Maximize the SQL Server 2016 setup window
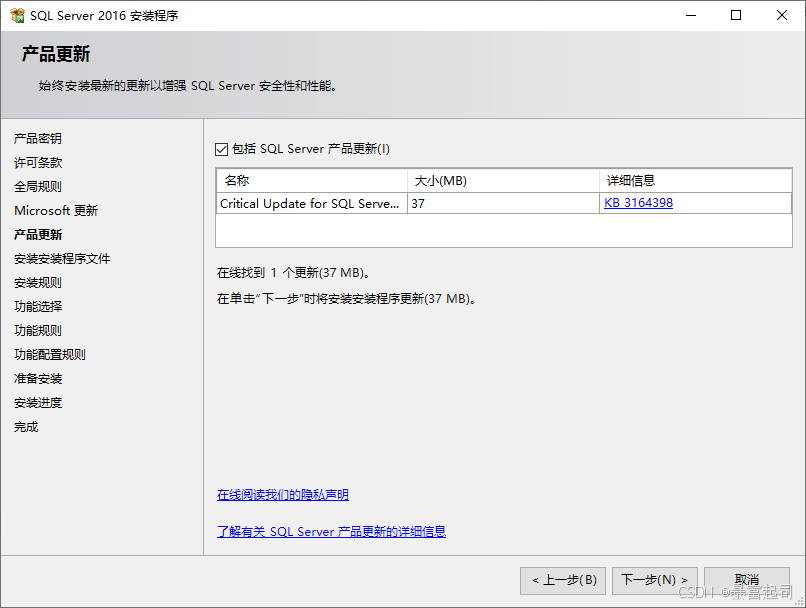The width and height of the screenshot is (806, 608). tap(736, 15)
